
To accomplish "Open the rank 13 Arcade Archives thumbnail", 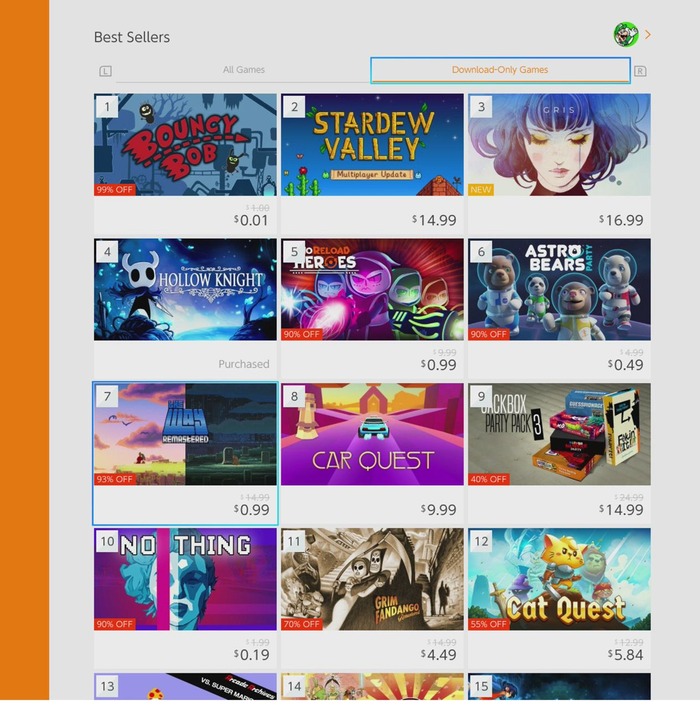I will point(185,686).
